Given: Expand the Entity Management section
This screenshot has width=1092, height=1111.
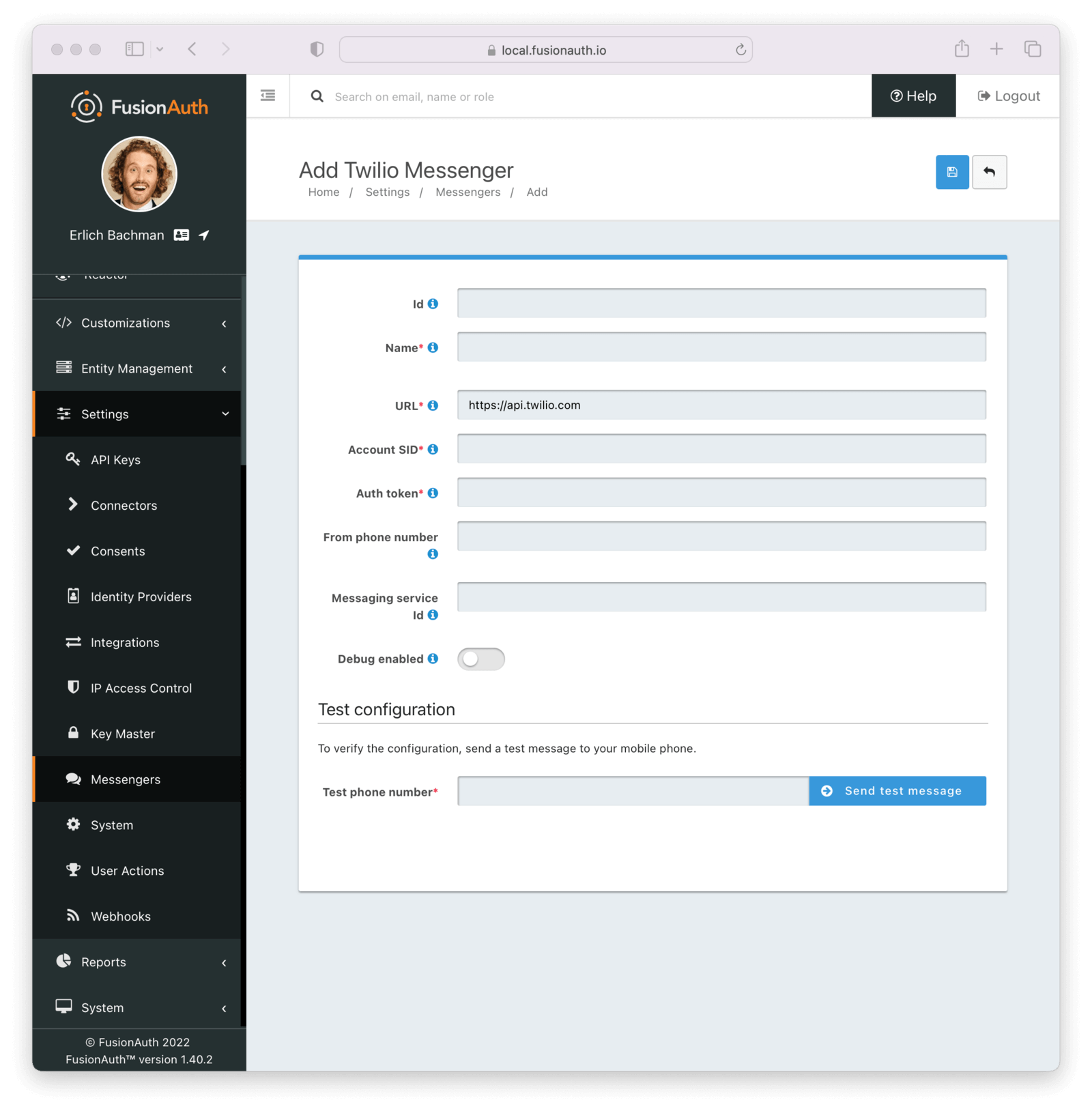Looking at the screenshot, I should 136,369.
